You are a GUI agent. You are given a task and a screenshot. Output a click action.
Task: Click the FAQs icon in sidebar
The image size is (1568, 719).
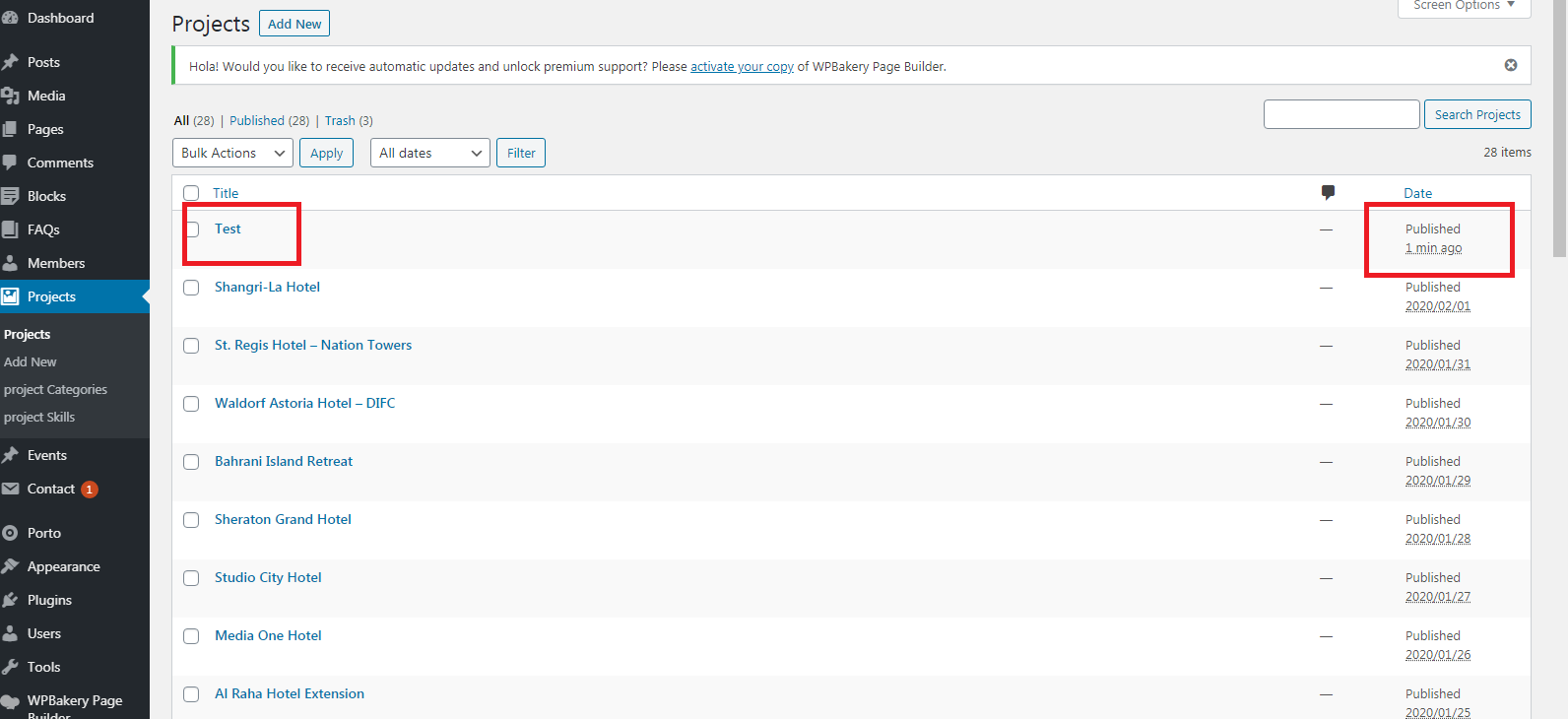point(10,229)
